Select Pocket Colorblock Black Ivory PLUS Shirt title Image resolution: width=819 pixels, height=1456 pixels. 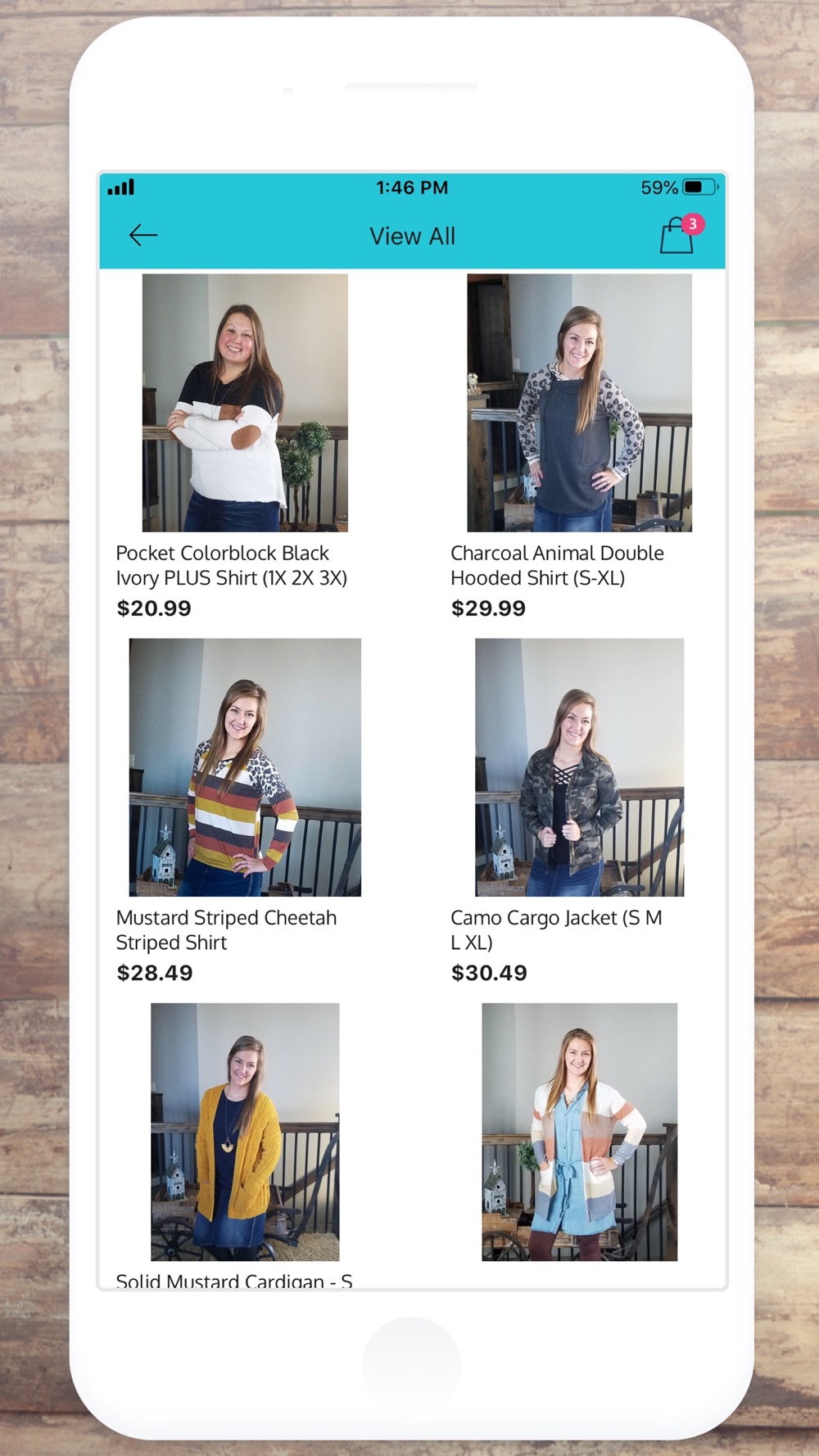tap(232, 565)
